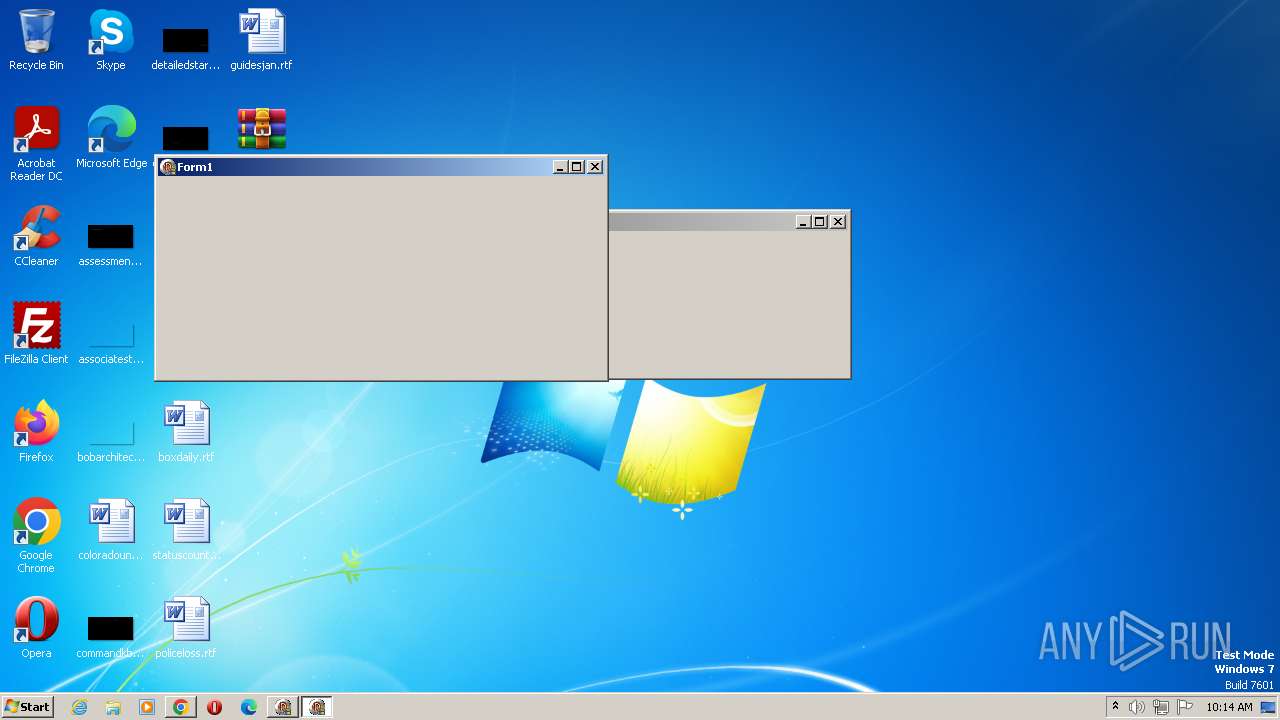The height and width of the screenshot is (720, 1280).
Task: Select the FileZilla Client shortcut
Action: coord(36,334)
